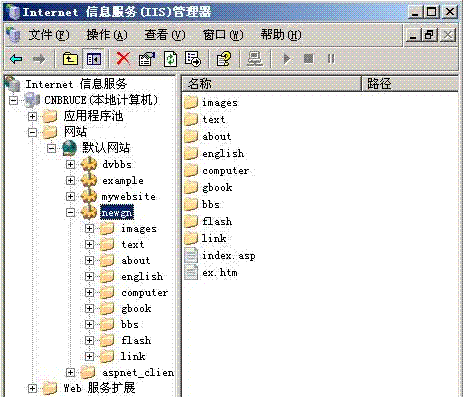
Task: Select computer folder in right list
Action: point(226,171)
